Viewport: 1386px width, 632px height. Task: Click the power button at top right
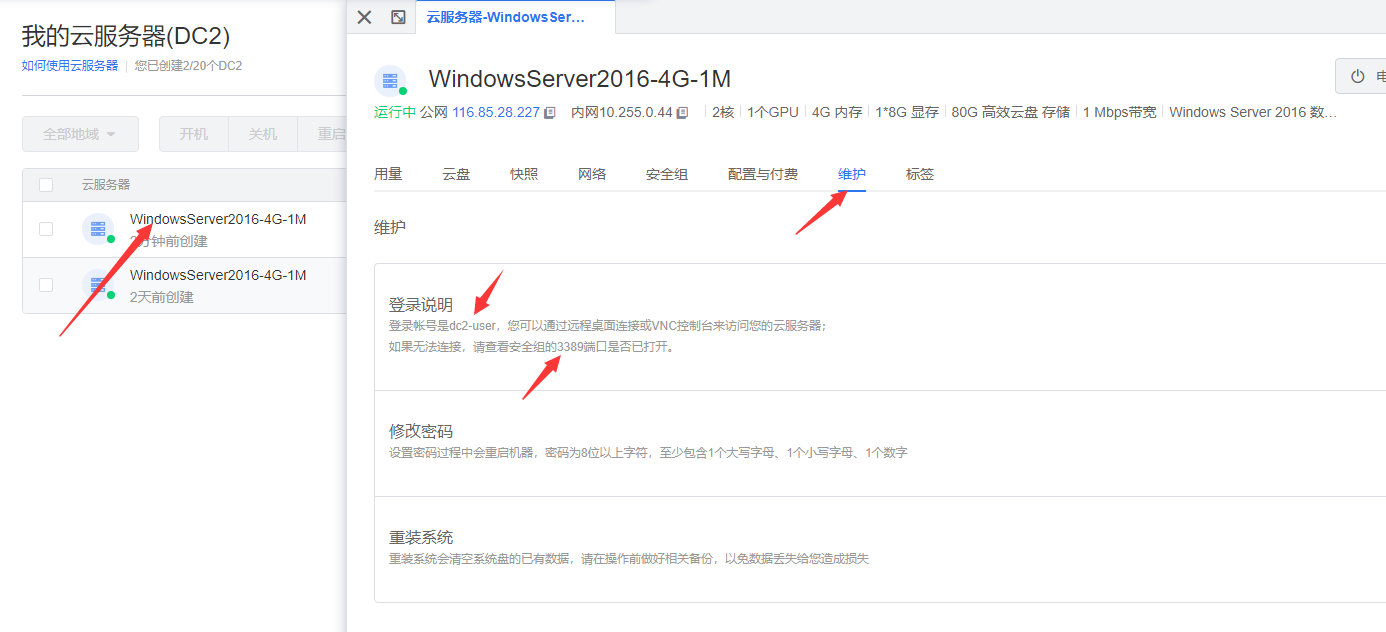tap(1361, 76)
